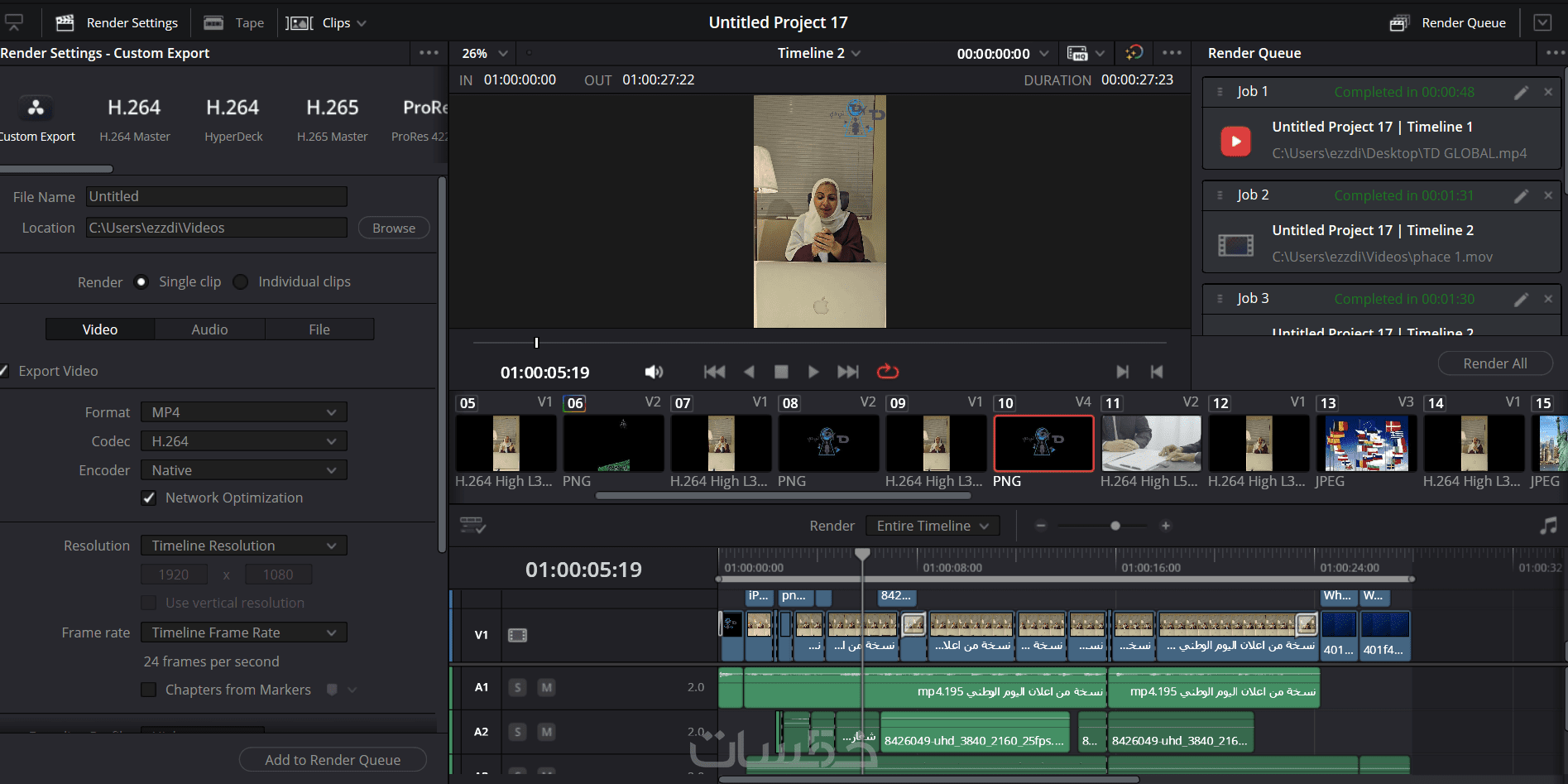Open the Render Queue options menu

[x=1554, y=53]
